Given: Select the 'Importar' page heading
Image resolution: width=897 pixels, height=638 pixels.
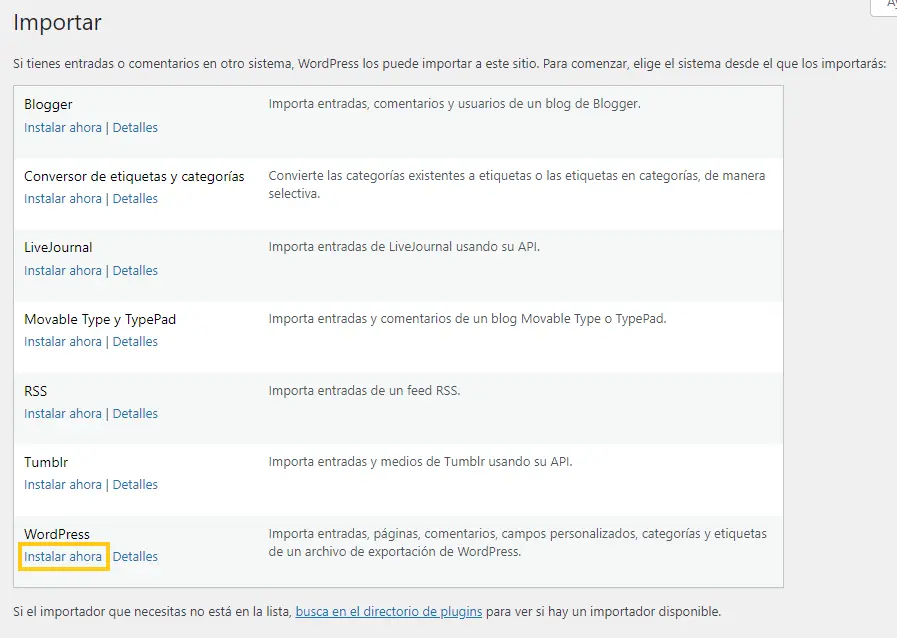Looking at the screenshot, I should click(x=57, y=22).
